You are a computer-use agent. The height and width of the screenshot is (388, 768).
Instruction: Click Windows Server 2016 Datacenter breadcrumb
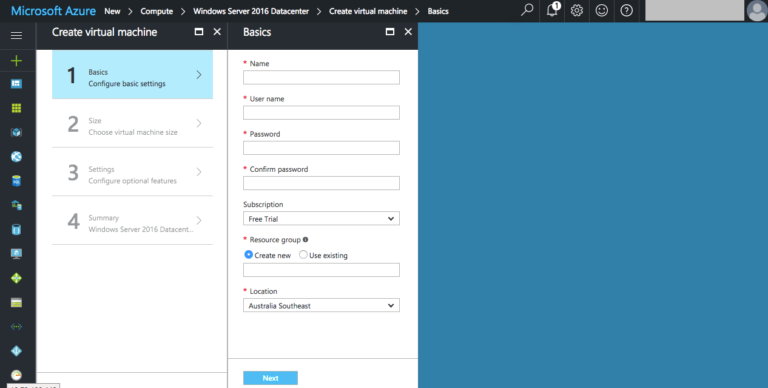point(251,11)
